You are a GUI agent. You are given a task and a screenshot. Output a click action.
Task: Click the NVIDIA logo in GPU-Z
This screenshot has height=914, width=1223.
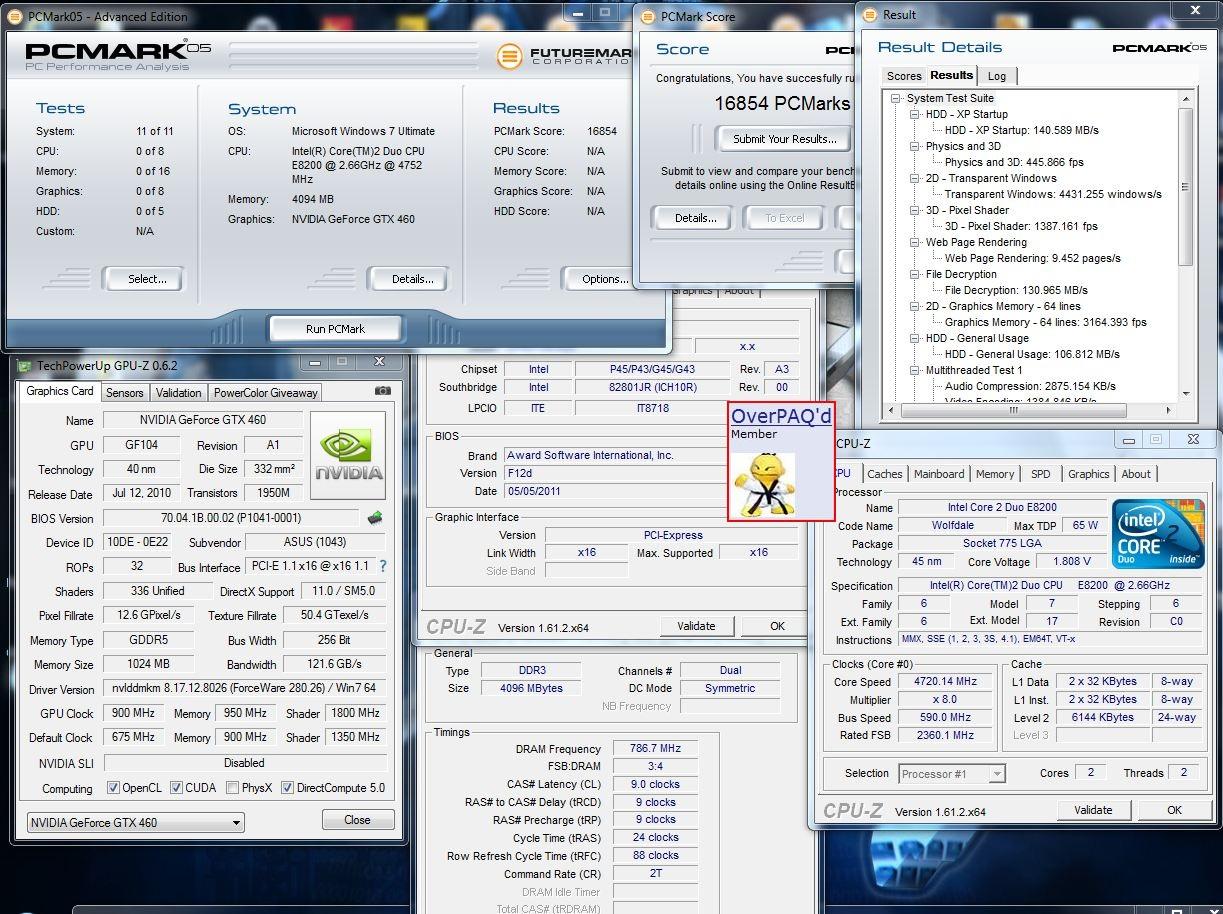click(x=348, y=455)
